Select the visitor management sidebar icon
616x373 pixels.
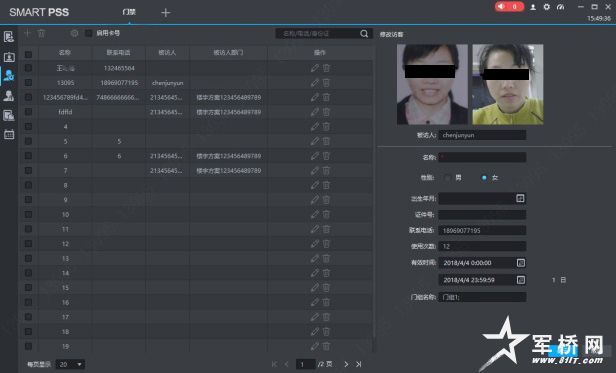point(9,75)
